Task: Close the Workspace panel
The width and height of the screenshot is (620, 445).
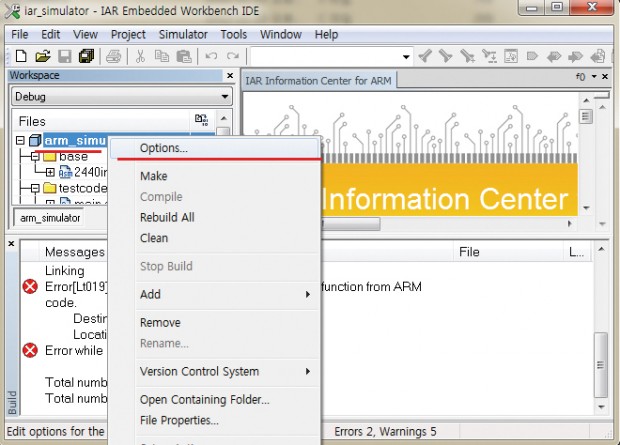Action: (x=230, y=75)
